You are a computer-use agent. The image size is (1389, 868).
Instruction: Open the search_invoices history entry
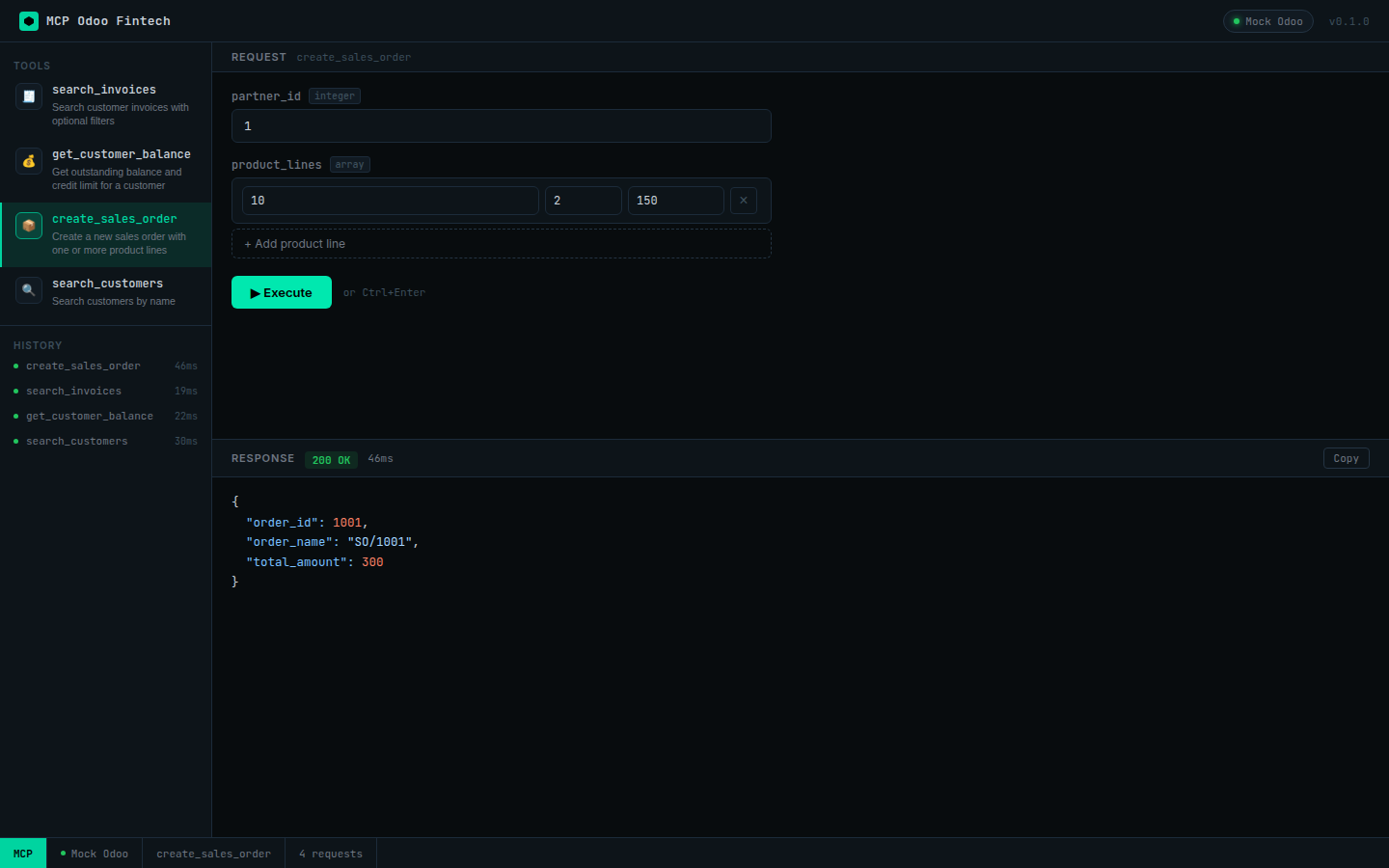(x=106, y=392)
